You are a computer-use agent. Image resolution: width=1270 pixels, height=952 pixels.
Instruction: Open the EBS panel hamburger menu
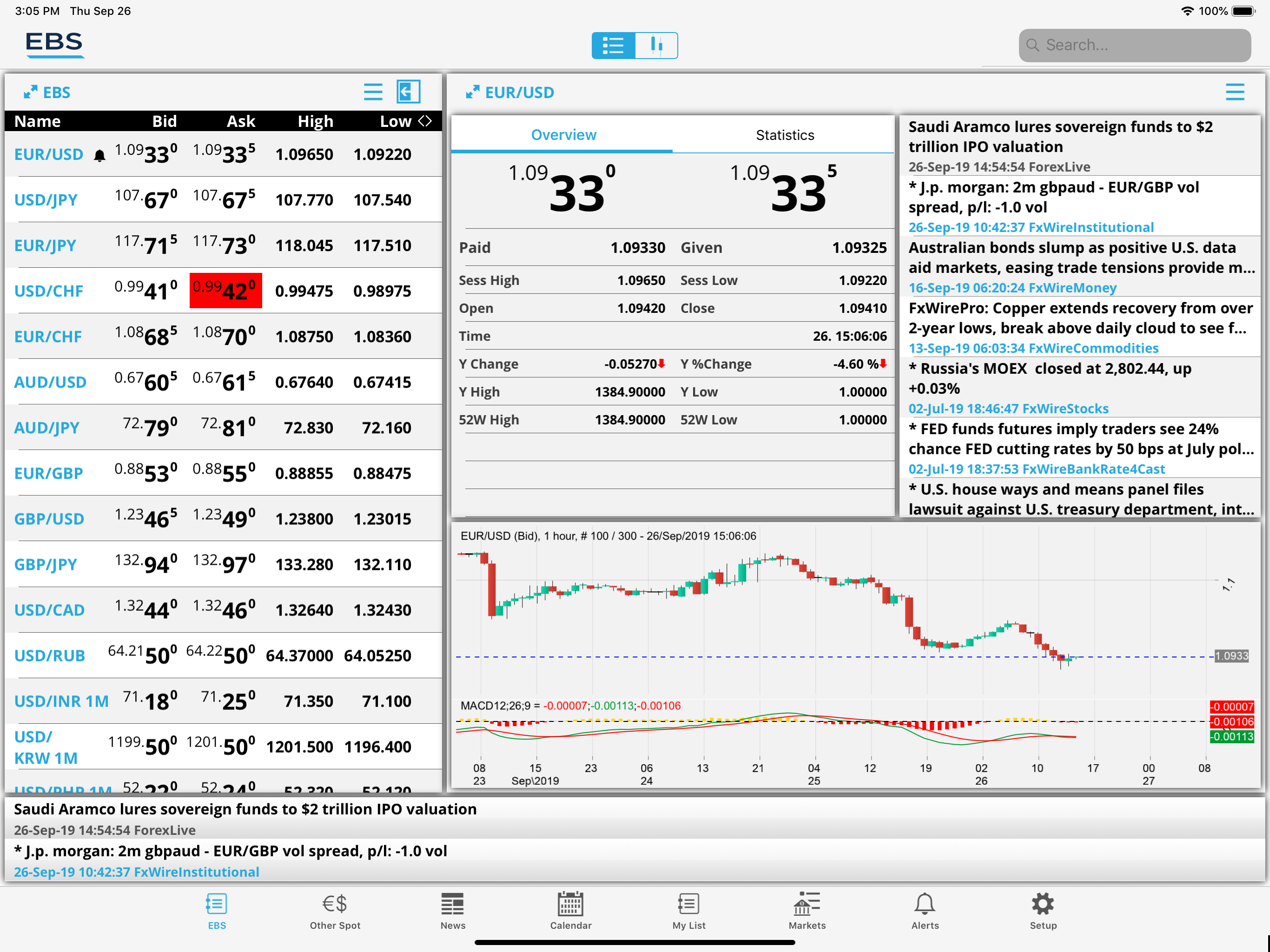373,92
